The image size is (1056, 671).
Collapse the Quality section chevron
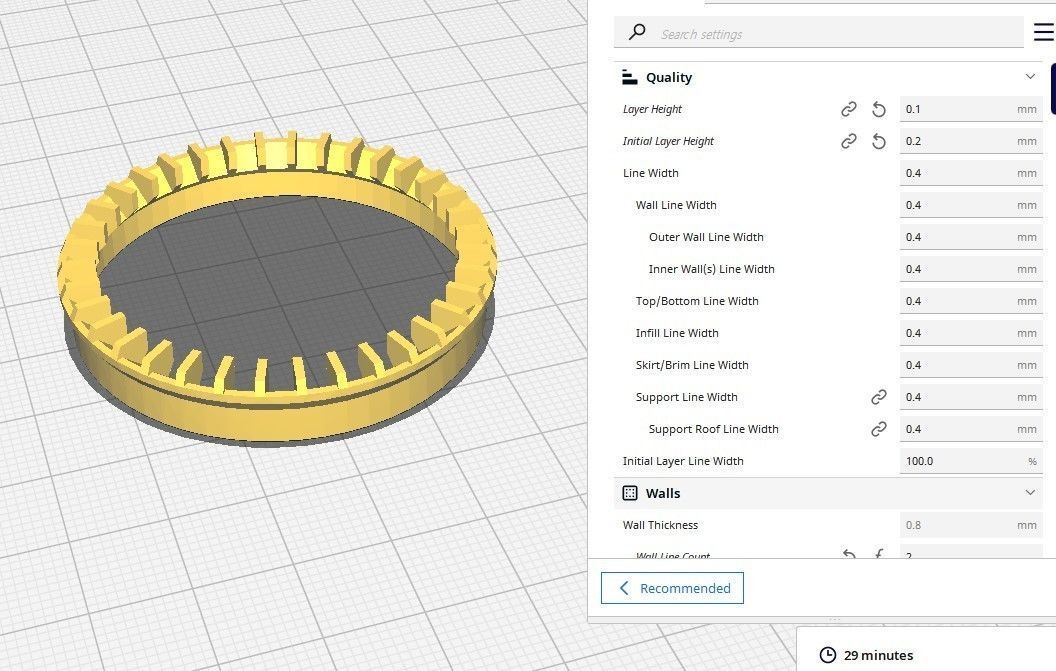[x=1030, y=77]
